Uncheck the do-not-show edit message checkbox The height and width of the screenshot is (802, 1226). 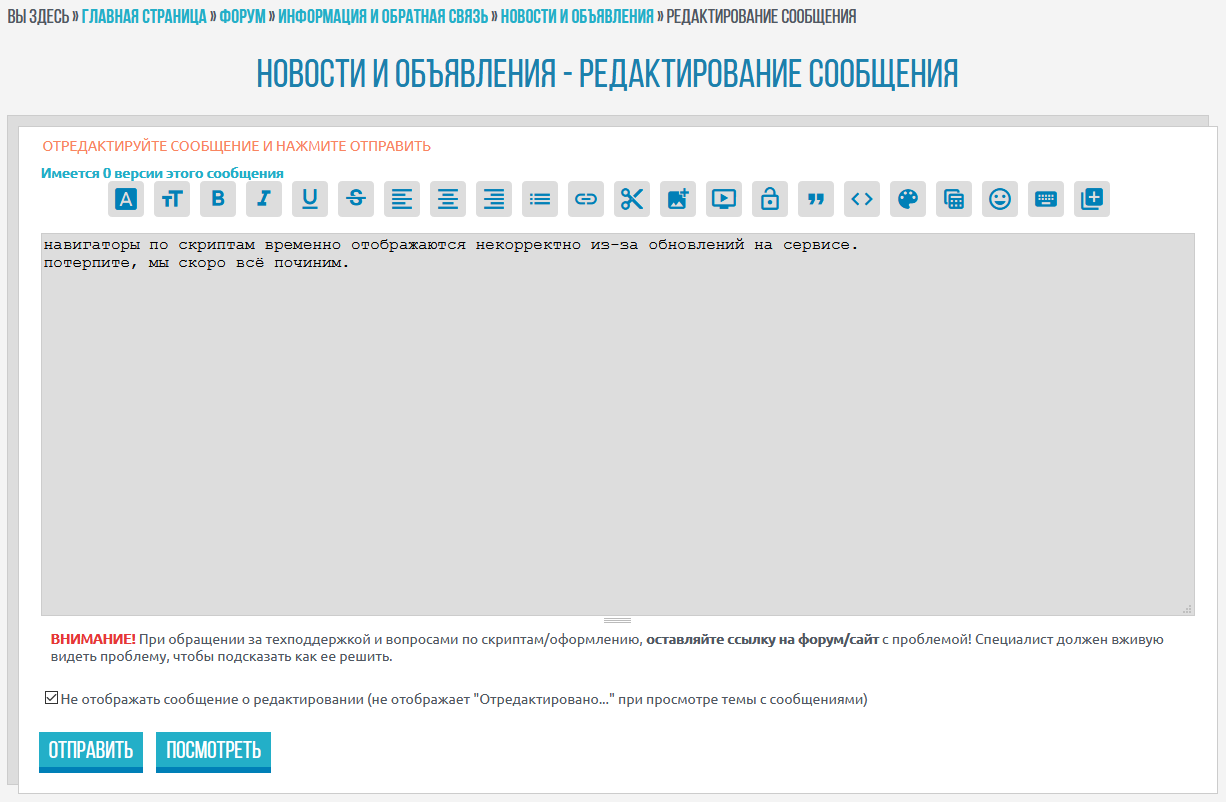51,698
